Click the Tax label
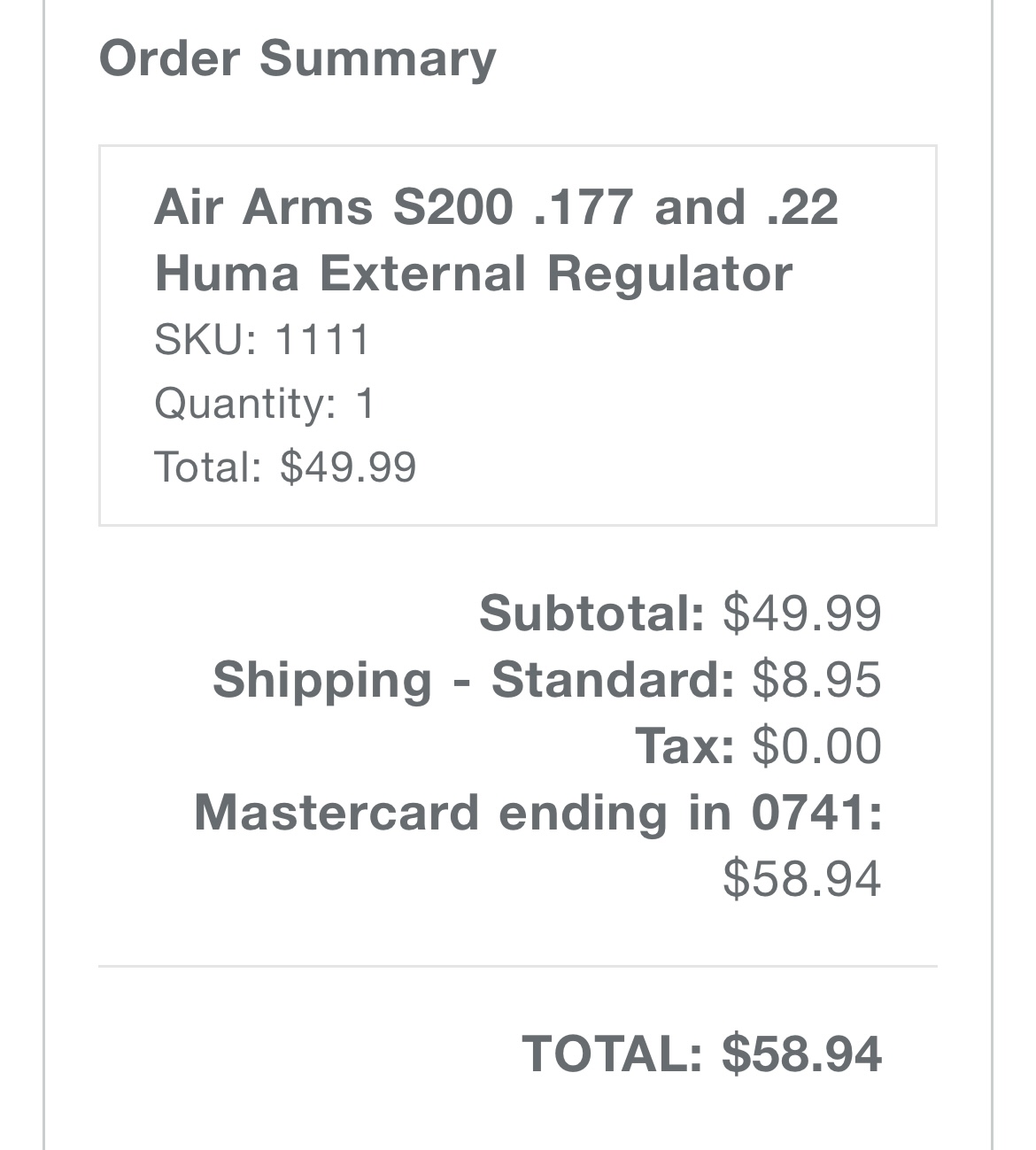 685,745
